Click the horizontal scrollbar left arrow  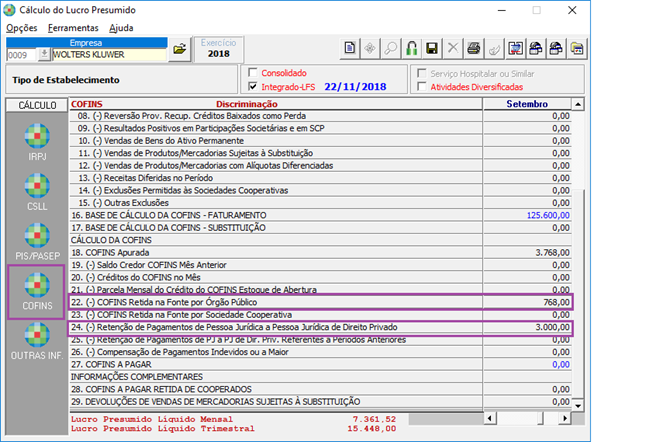tap(490, 418)
